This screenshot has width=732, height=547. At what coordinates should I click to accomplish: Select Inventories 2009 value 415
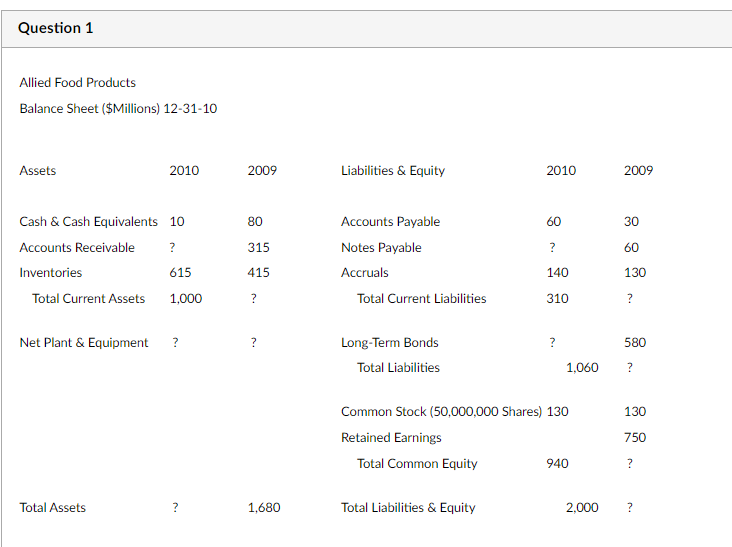pyautogui.click(x=259, y=273)
